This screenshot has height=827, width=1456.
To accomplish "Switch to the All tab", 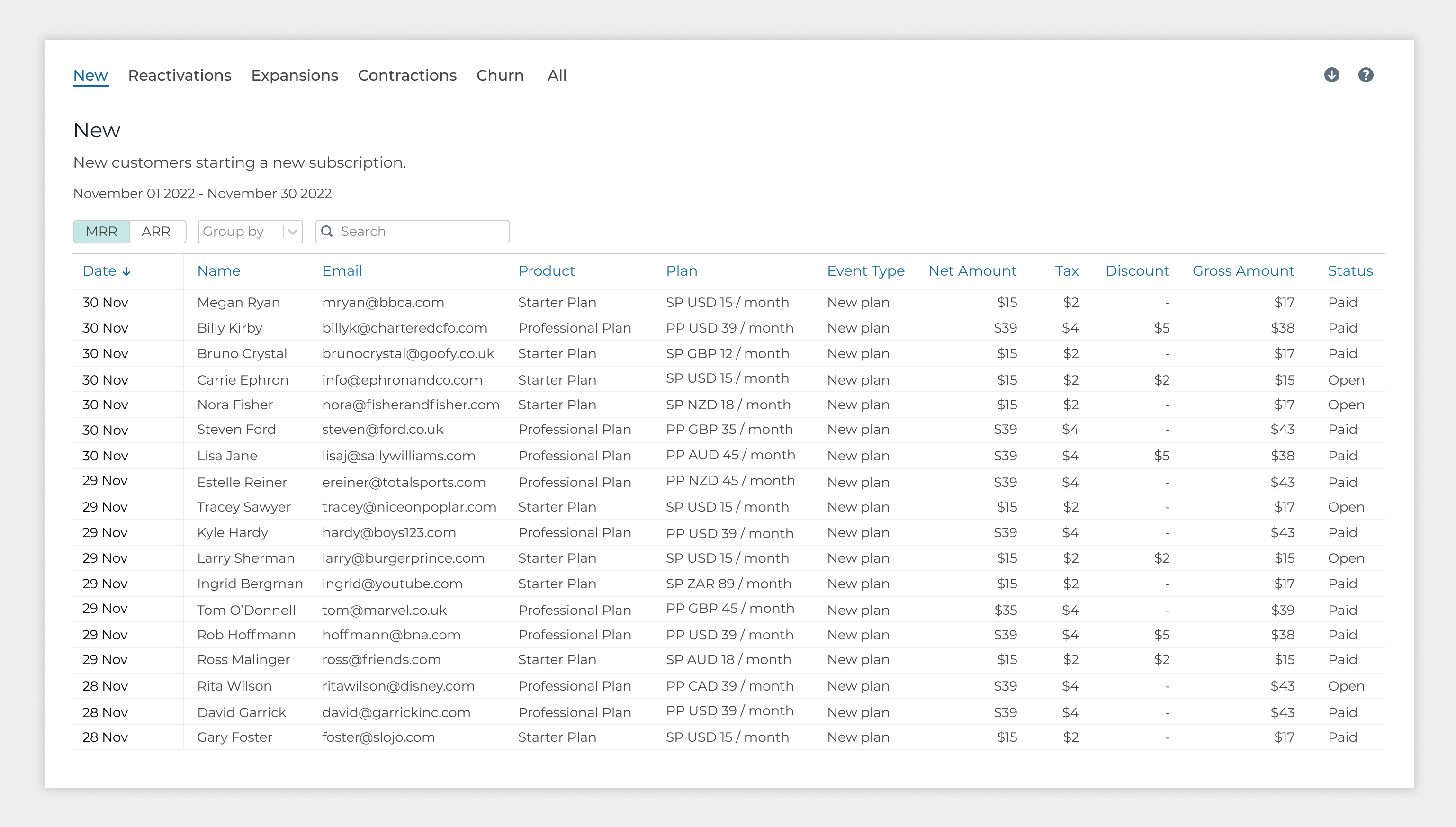I will coord(557,75).
